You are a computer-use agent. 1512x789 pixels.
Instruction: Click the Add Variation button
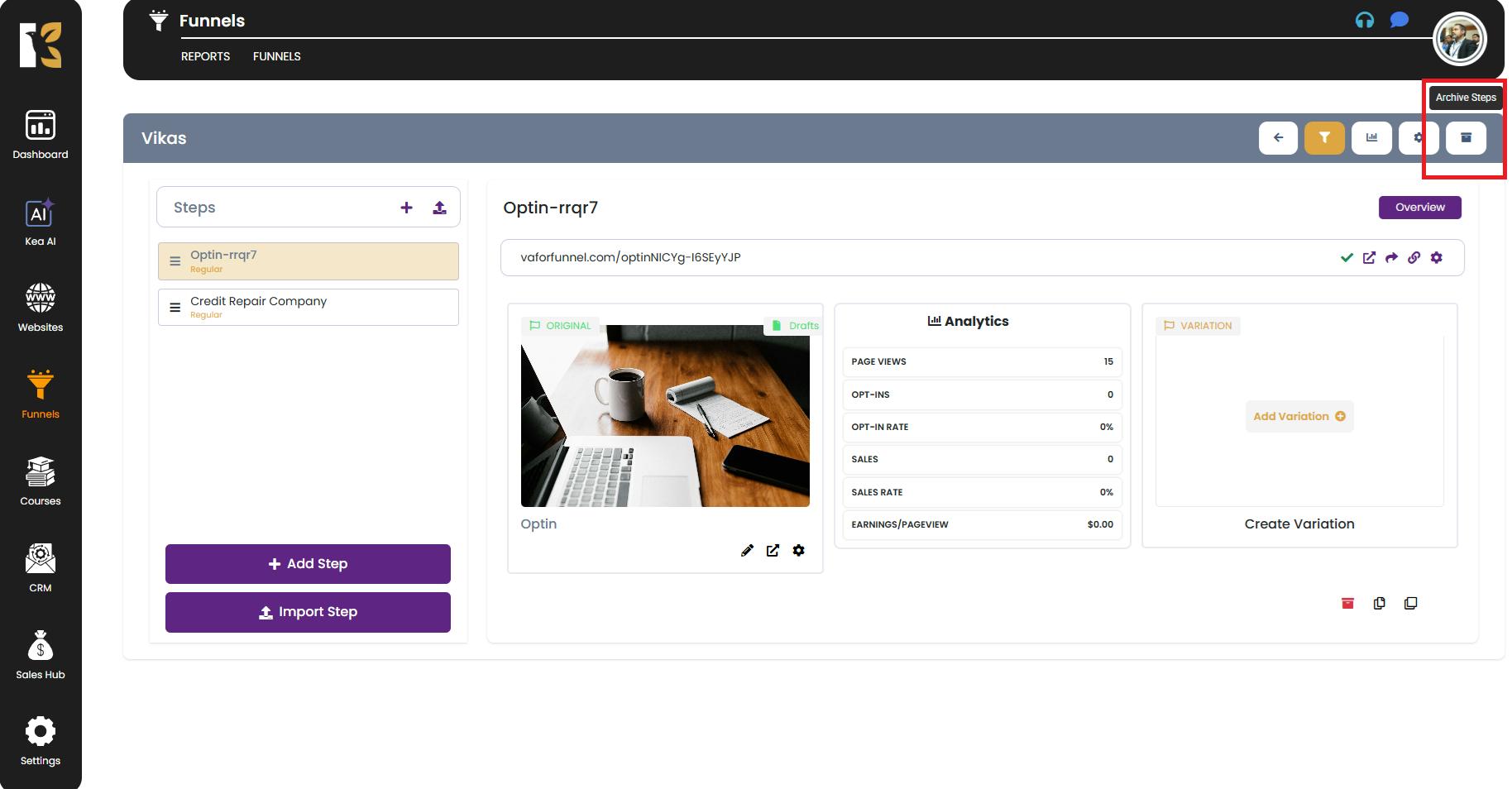coord(1299,417)
